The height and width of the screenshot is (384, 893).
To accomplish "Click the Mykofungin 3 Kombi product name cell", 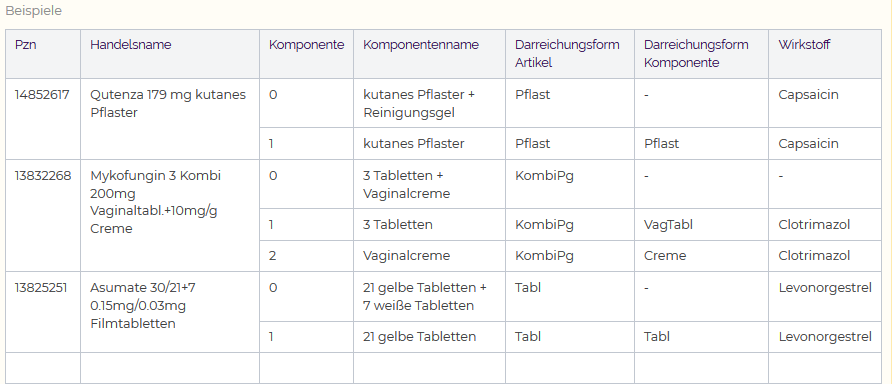I will pyautogui.click(x=170, y=215).
